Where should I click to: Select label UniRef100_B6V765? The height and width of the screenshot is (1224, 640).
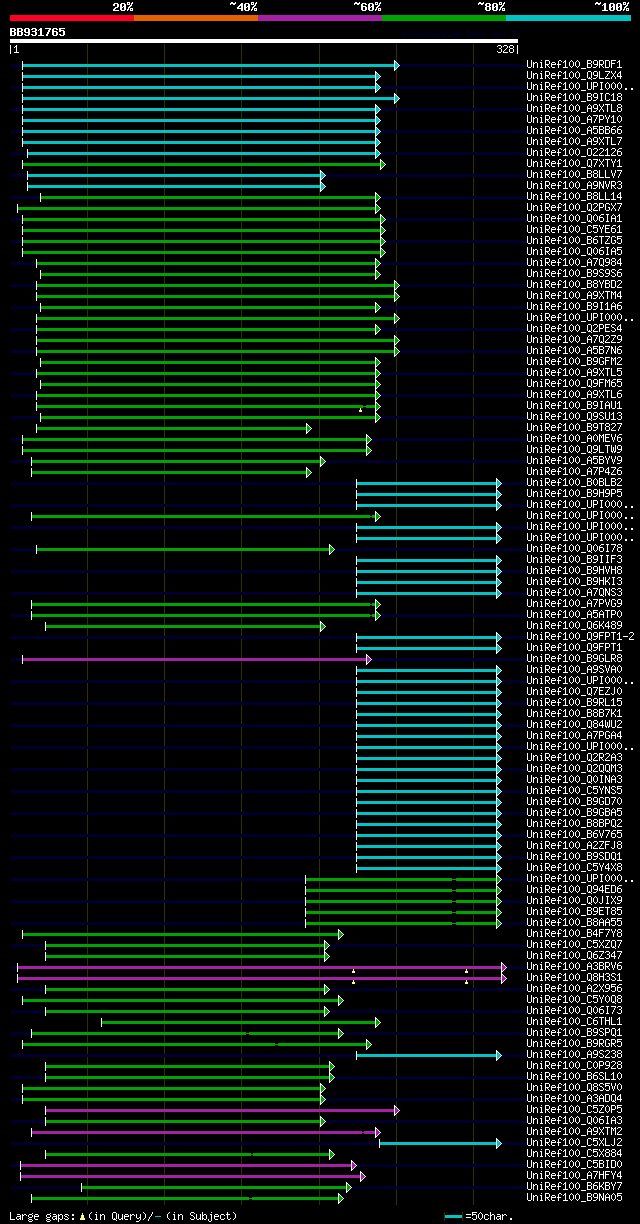tap(574, 835)
